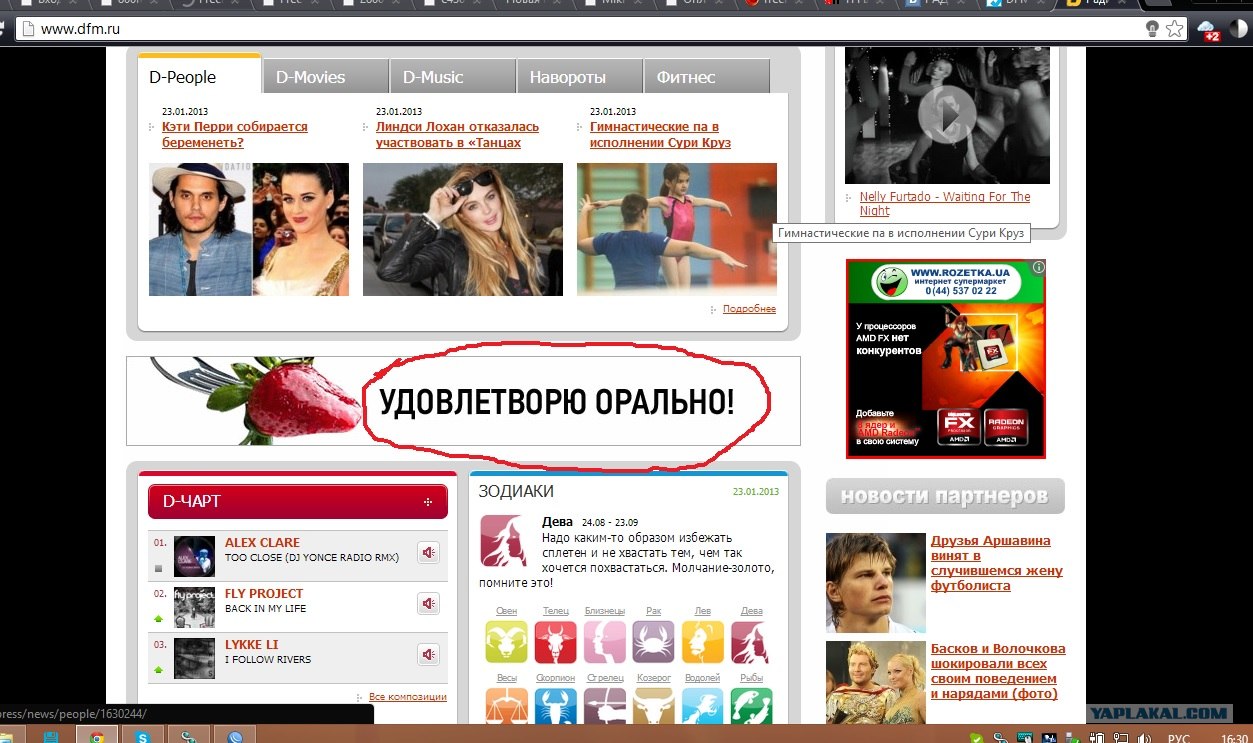
Task: Click the Подробнее link
Action: [749, 309]
